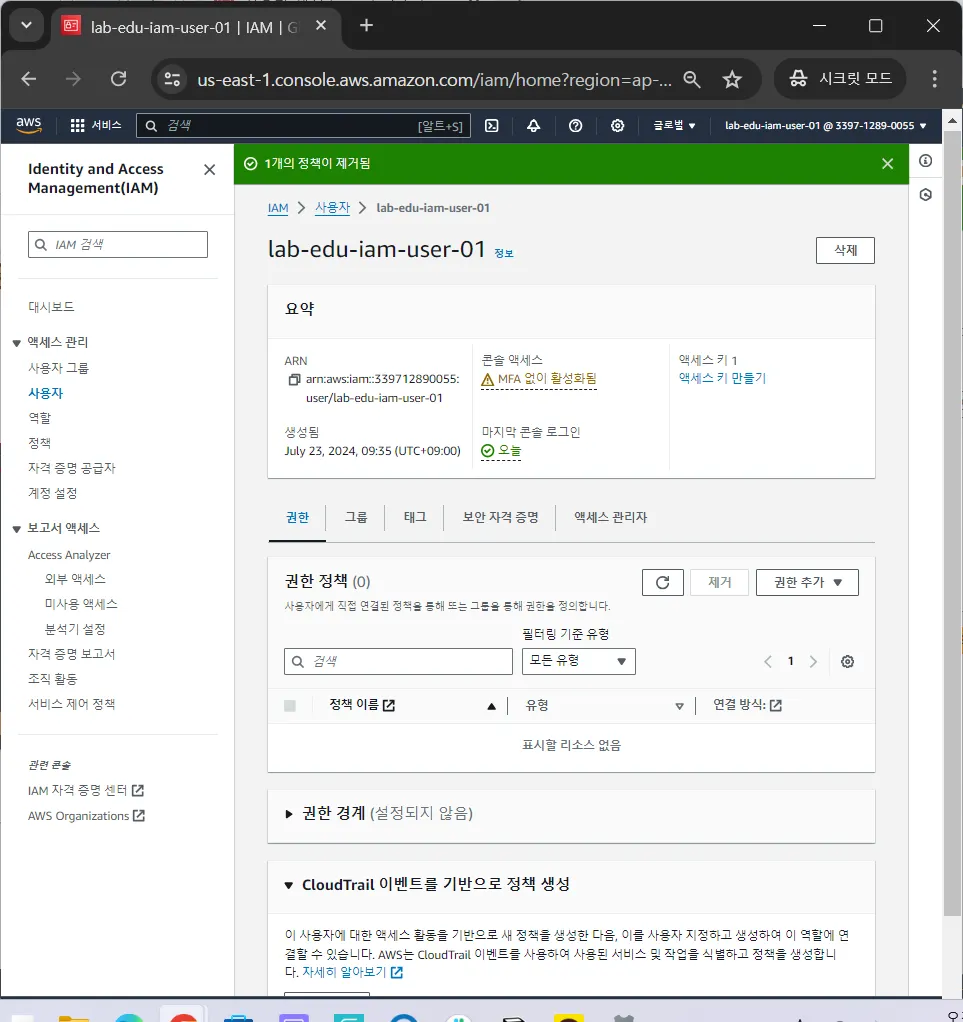963x1022 pixels.
Task: Open the tab search dropdown arrow
Action: coord(26,25)
